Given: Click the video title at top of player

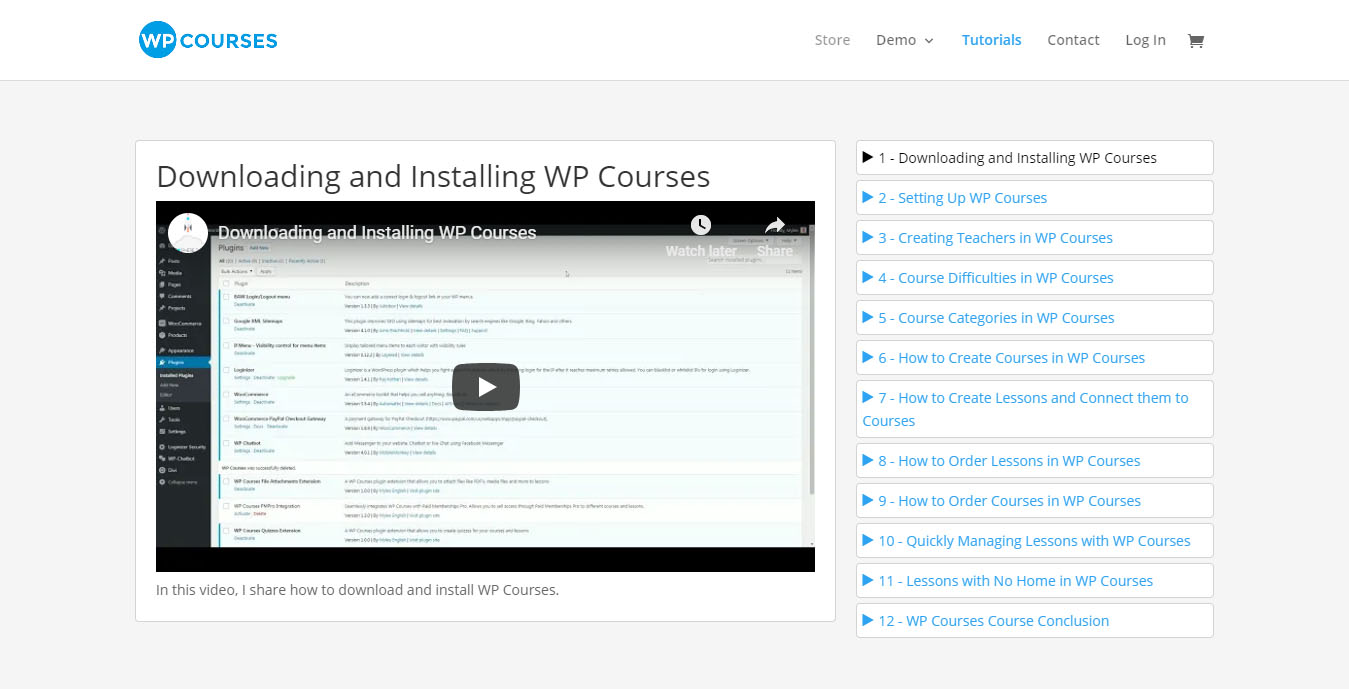Looking at the screenshot, I should pos(377,233).
